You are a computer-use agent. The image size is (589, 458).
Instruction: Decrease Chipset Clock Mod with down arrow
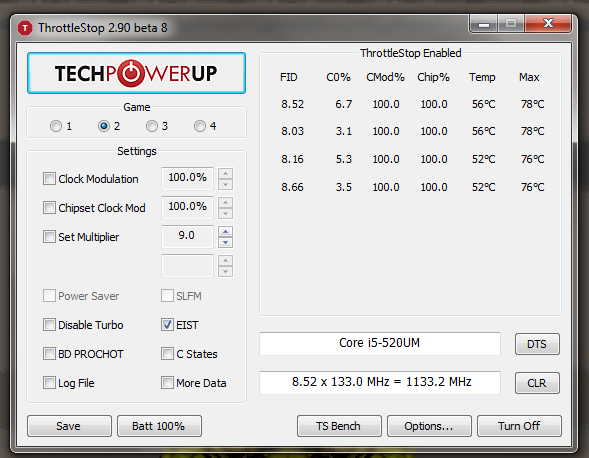pyautogui.click(x=225, y=213)
